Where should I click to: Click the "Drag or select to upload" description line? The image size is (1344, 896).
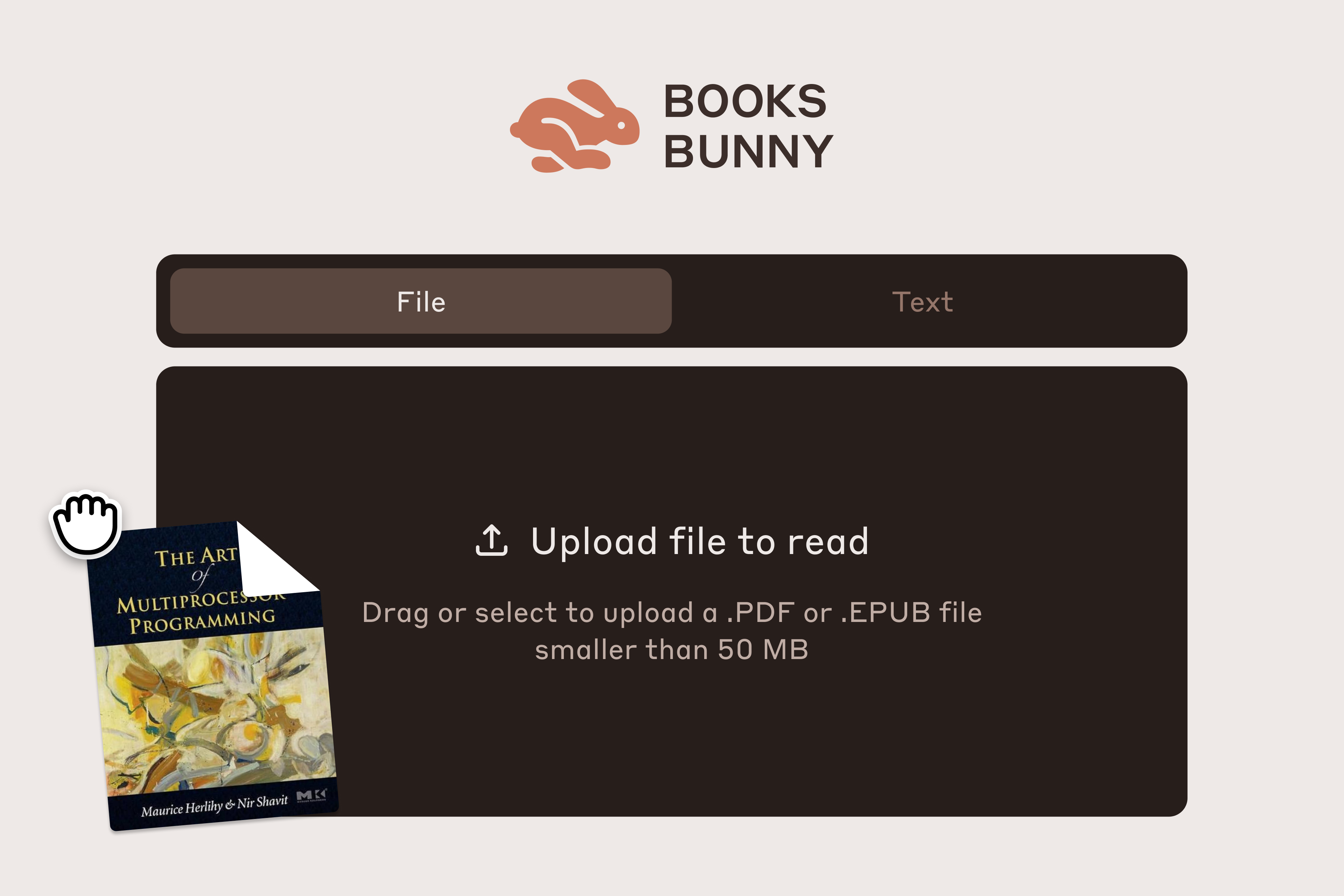coord(672,613)
